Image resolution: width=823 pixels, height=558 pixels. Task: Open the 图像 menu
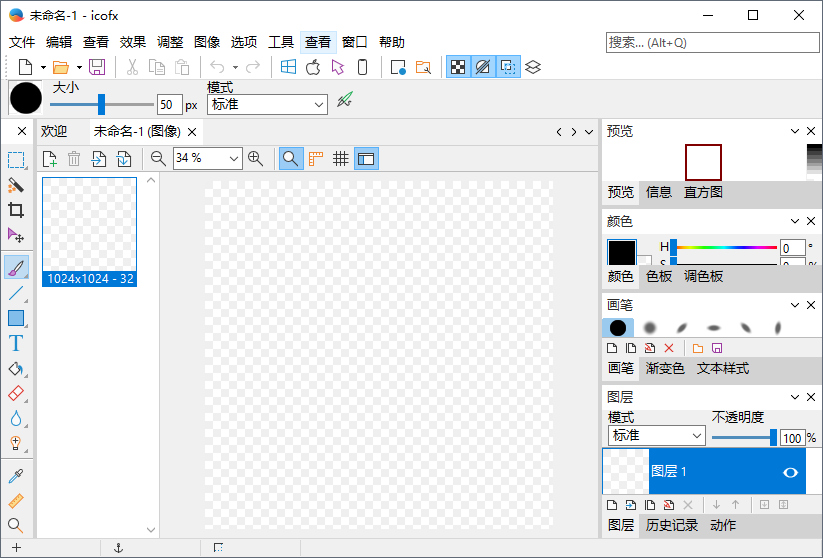(207, 42)
